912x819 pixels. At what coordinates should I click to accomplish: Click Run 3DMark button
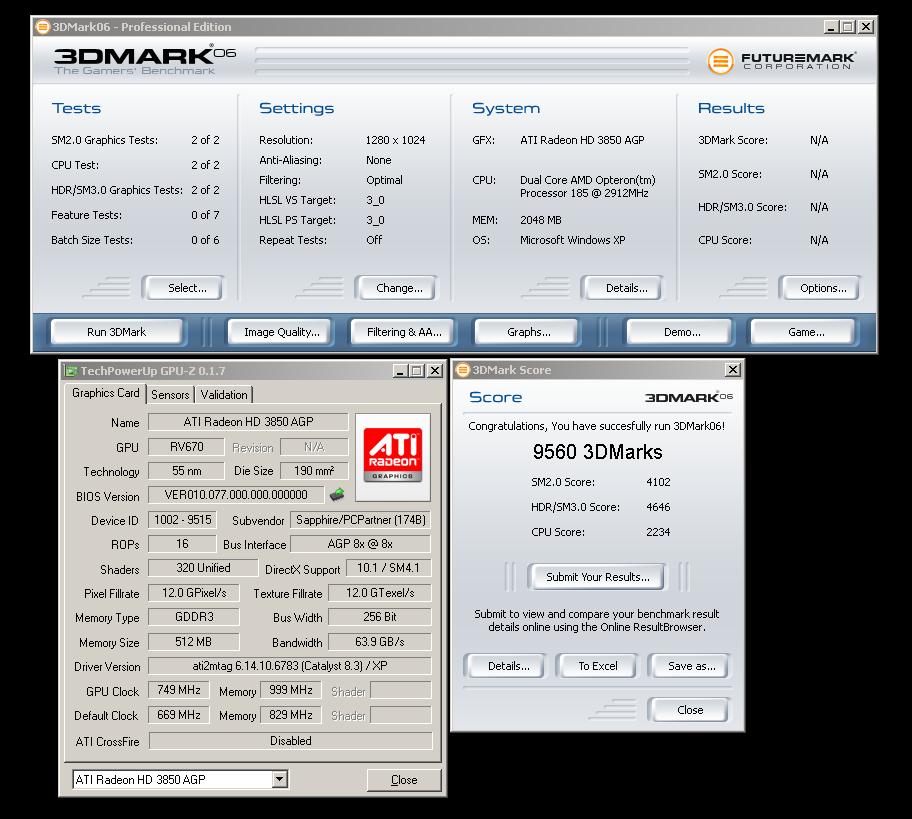(116, 332)
